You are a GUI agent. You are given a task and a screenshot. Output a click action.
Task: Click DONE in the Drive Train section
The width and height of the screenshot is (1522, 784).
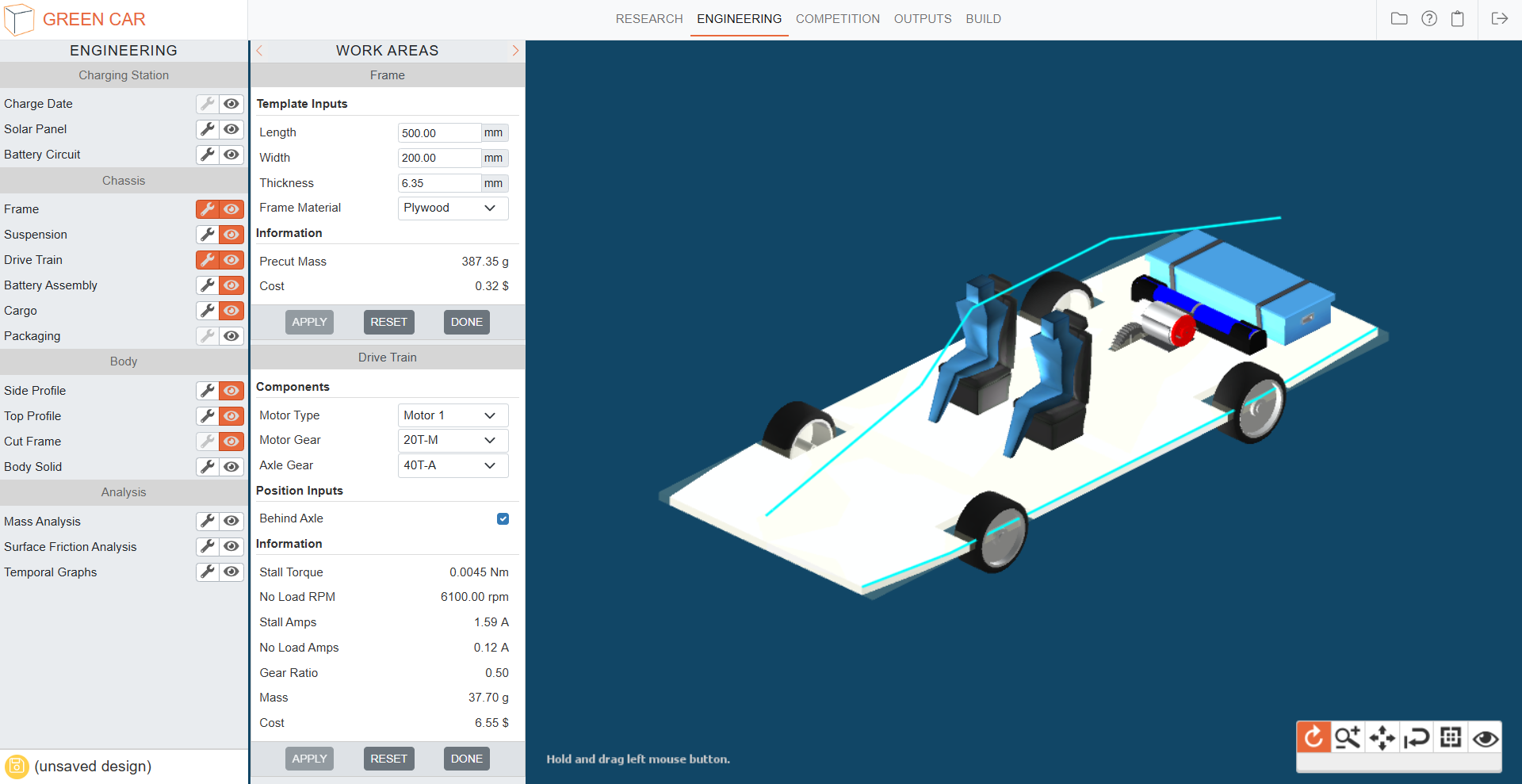coord(466,759)
